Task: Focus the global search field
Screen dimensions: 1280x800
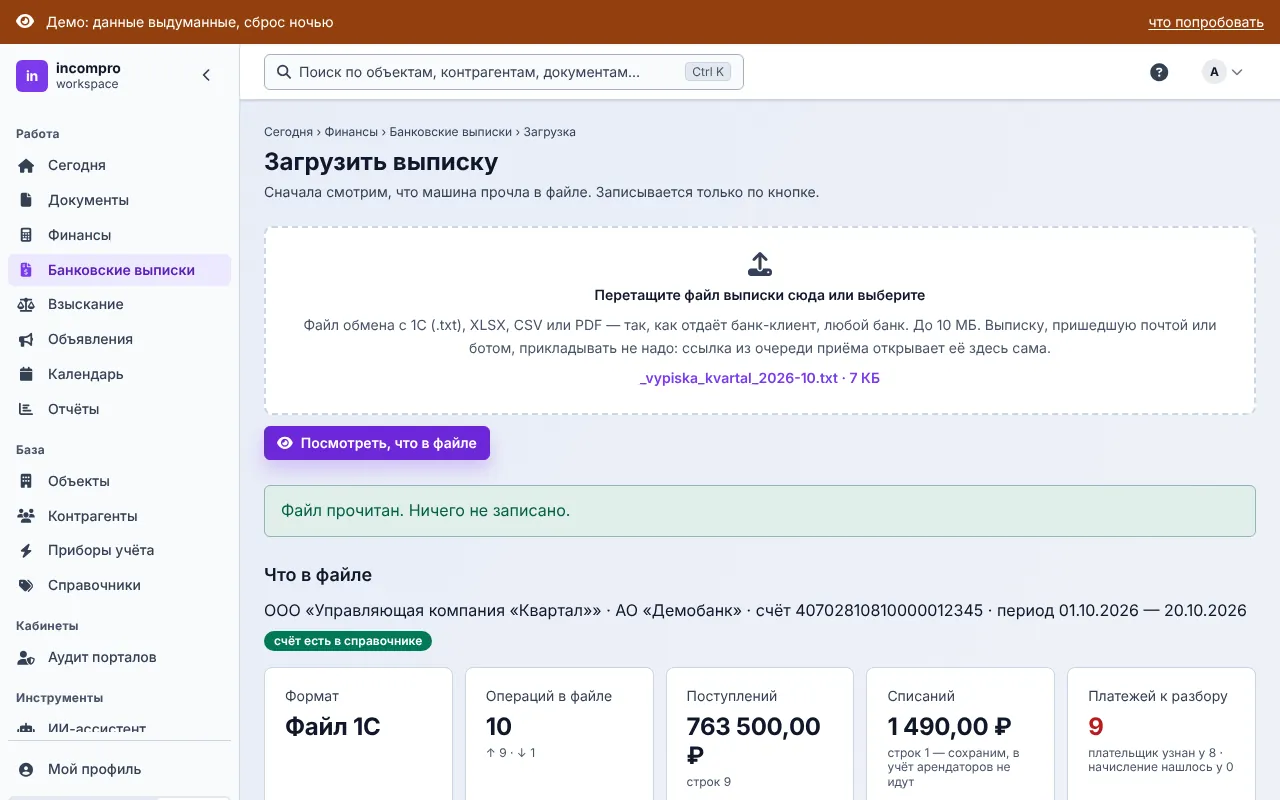Action: click(x=504, y=72)
